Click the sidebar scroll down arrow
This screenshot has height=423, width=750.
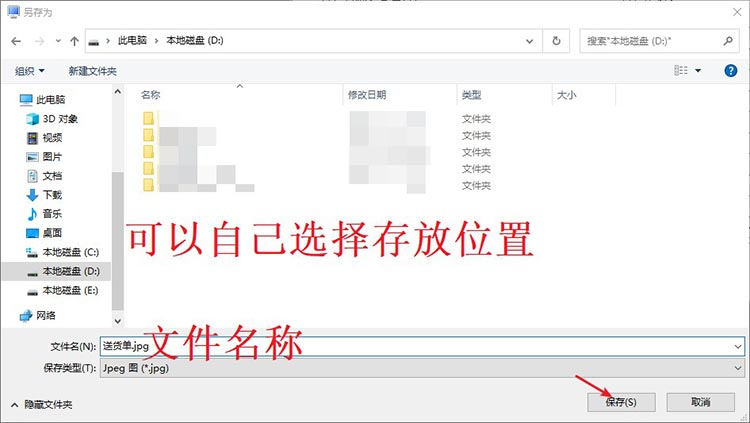pos(118,321)
